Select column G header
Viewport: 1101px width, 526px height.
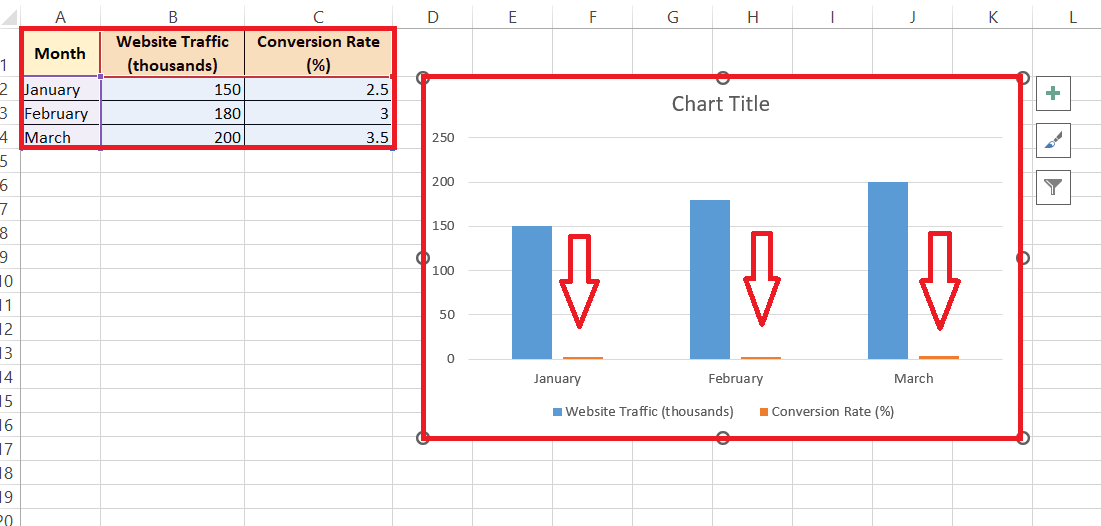pos(673,17)
